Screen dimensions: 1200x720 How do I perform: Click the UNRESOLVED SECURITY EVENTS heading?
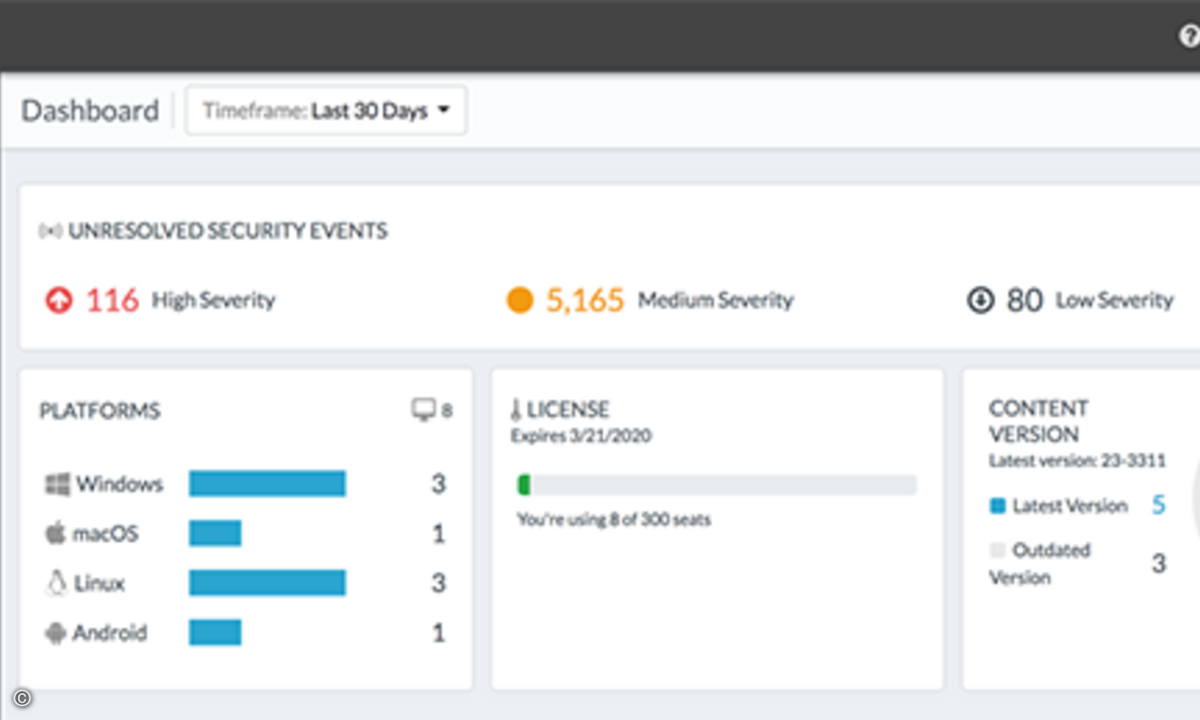pyautogui.click(x=228, y=231)
